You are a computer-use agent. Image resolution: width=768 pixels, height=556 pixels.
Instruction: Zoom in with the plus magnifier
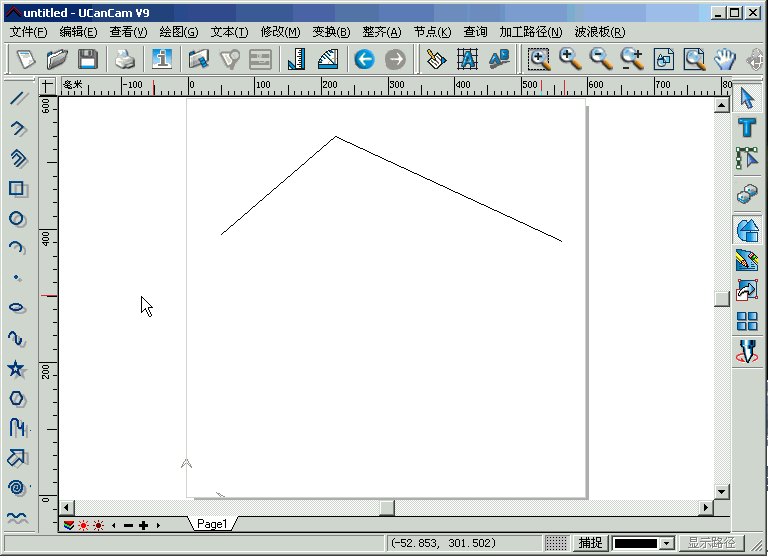click(570, 59)
